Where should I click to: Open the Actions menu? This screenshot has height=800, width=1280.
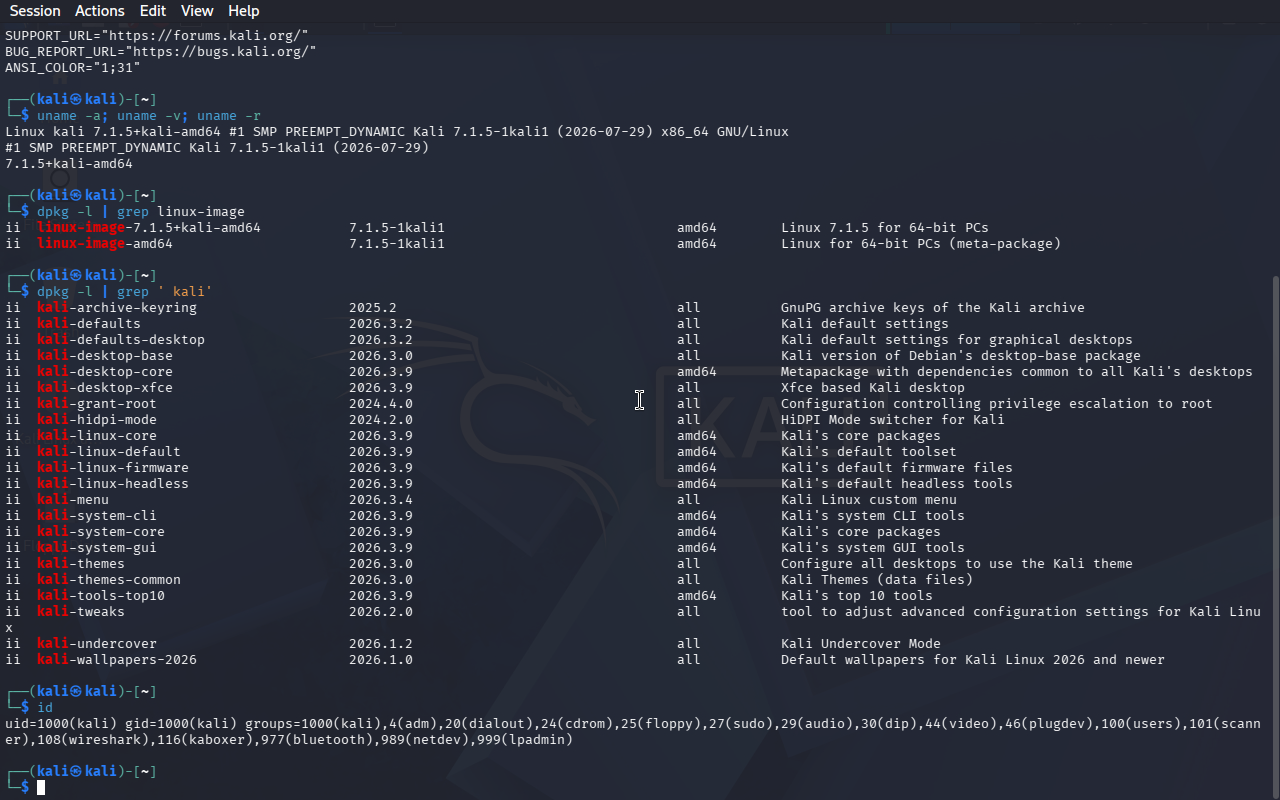pos(100,11)
